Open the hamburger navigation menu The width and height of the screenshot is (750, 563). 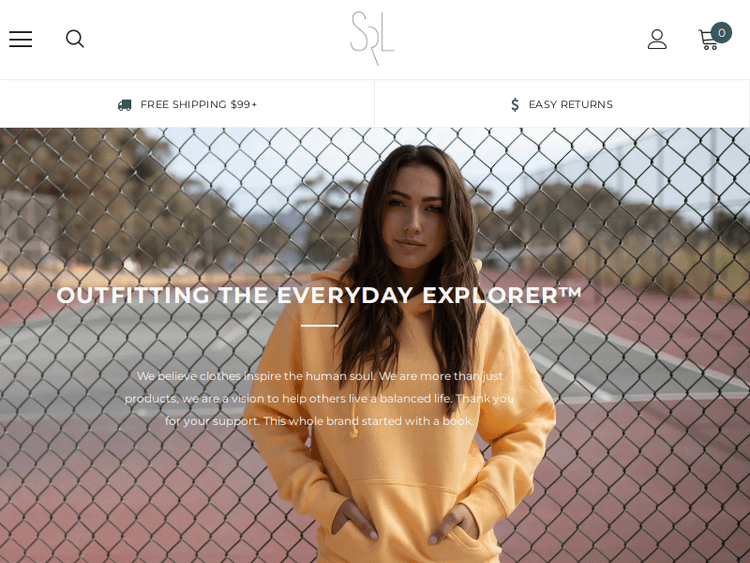tap(21, 39)
